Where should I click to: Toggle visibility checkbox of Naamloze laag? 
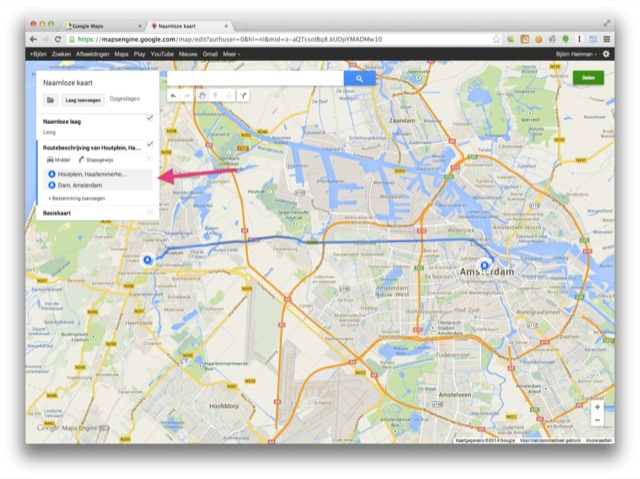(150, 118)
